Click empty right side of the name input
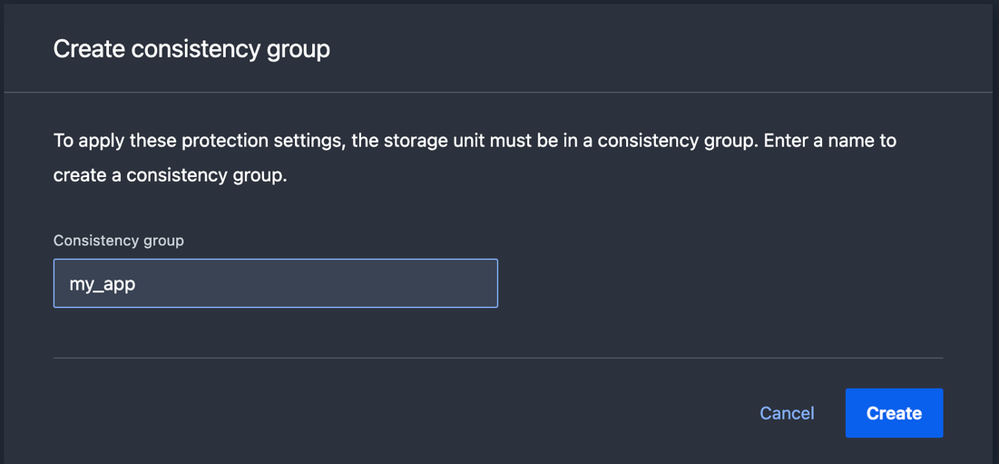999x464 pixels. click(400, 284)
